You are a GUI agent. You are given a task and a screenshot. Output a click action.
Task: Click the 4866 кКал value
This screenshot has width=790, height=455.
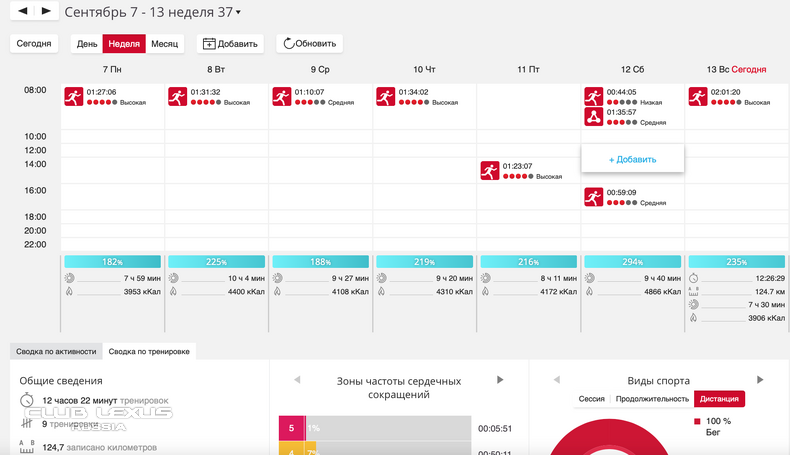[662, 291]
